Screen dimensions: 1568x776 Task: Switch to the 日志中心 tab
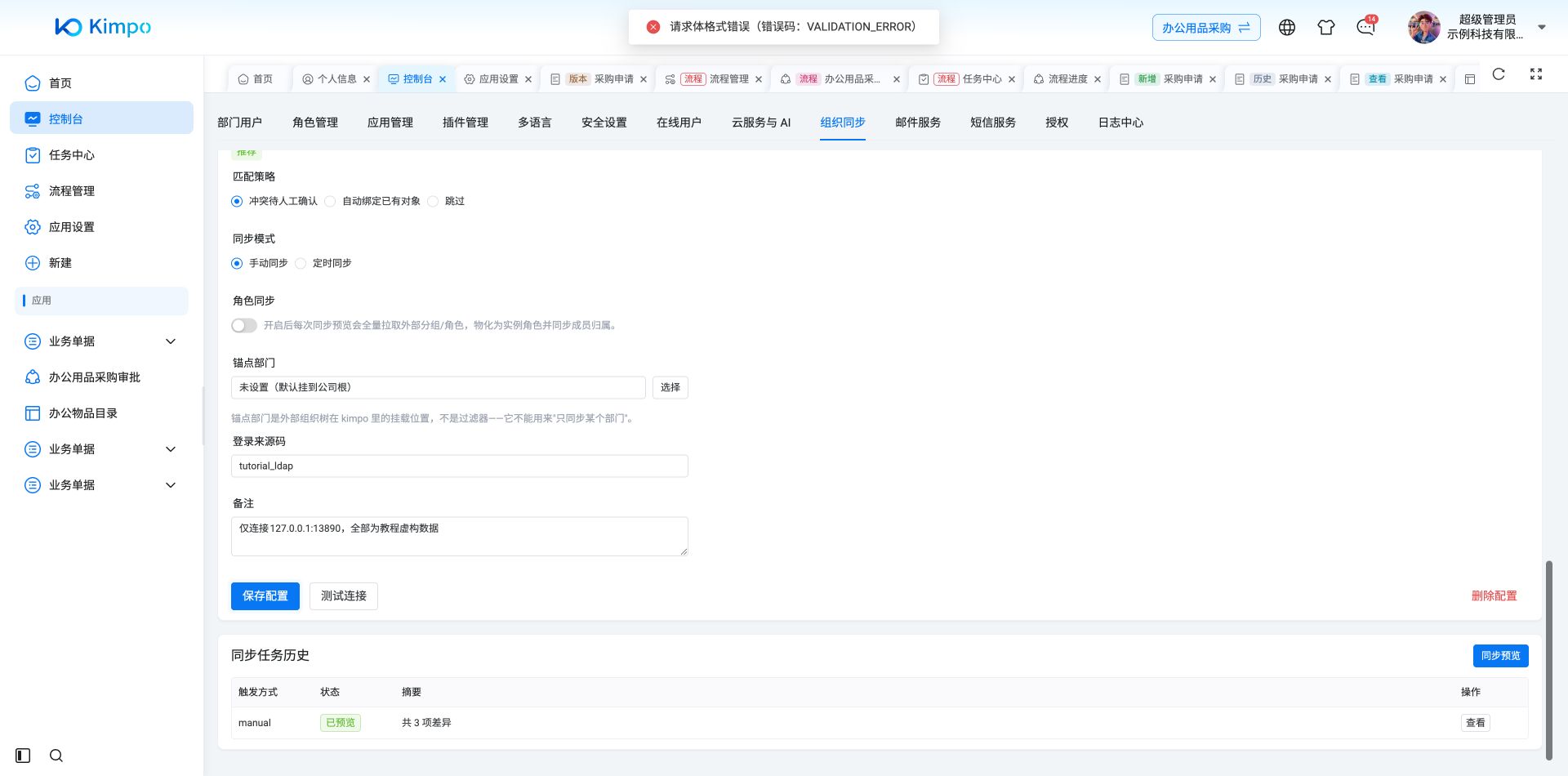[x=1120, y=123]
